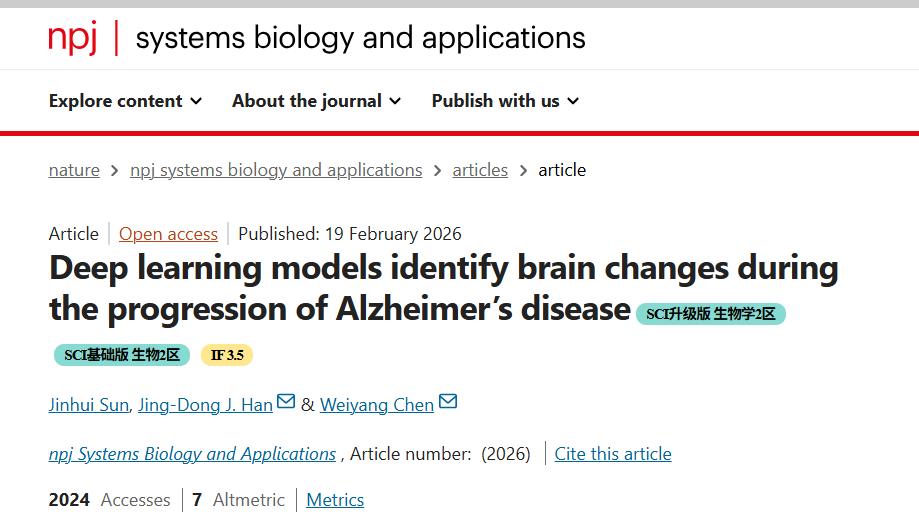Click the IF 3.5 impact factor badge
This screenshot has height=521, width=919.
pos(227,355)
